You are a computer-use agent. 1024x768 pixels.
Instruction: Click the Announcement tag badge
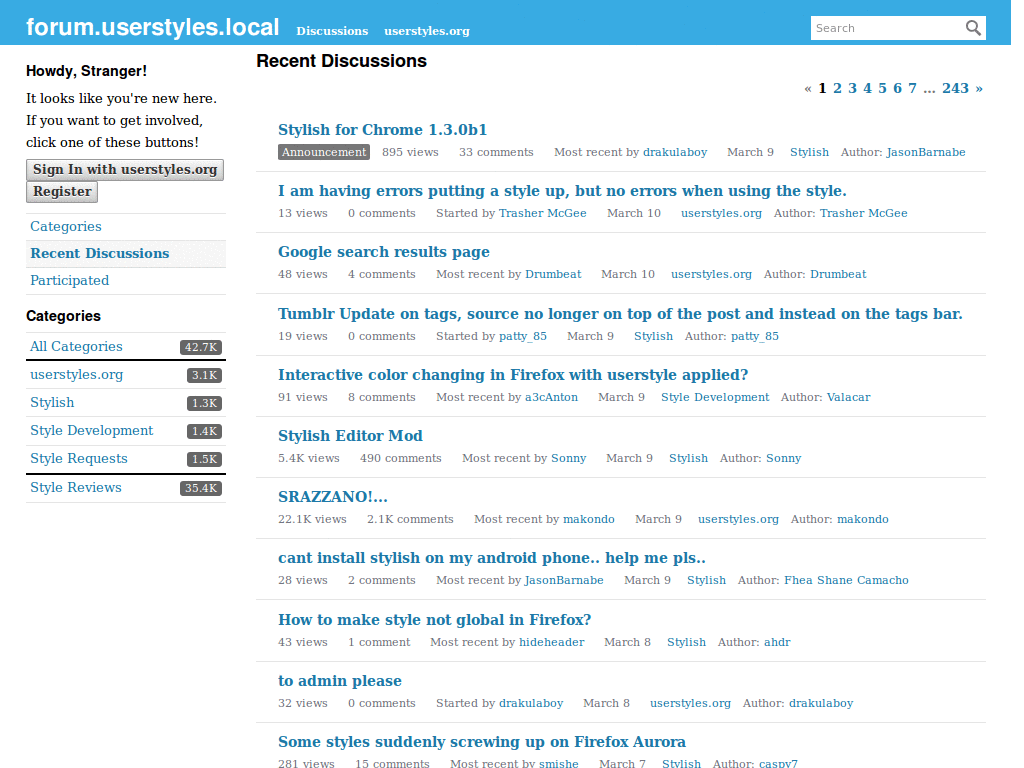pos(324,152)
